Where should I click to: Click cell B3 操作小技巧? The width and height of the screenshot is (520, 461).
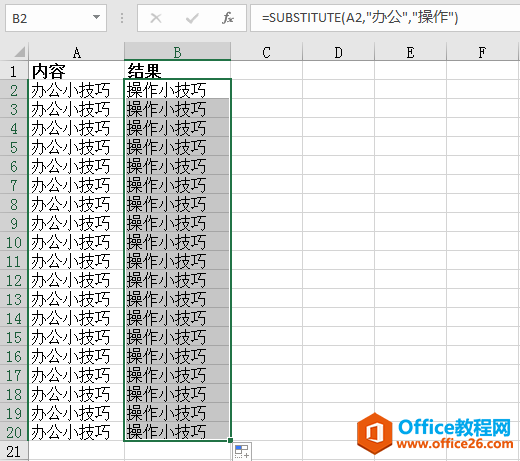point(177,108)
